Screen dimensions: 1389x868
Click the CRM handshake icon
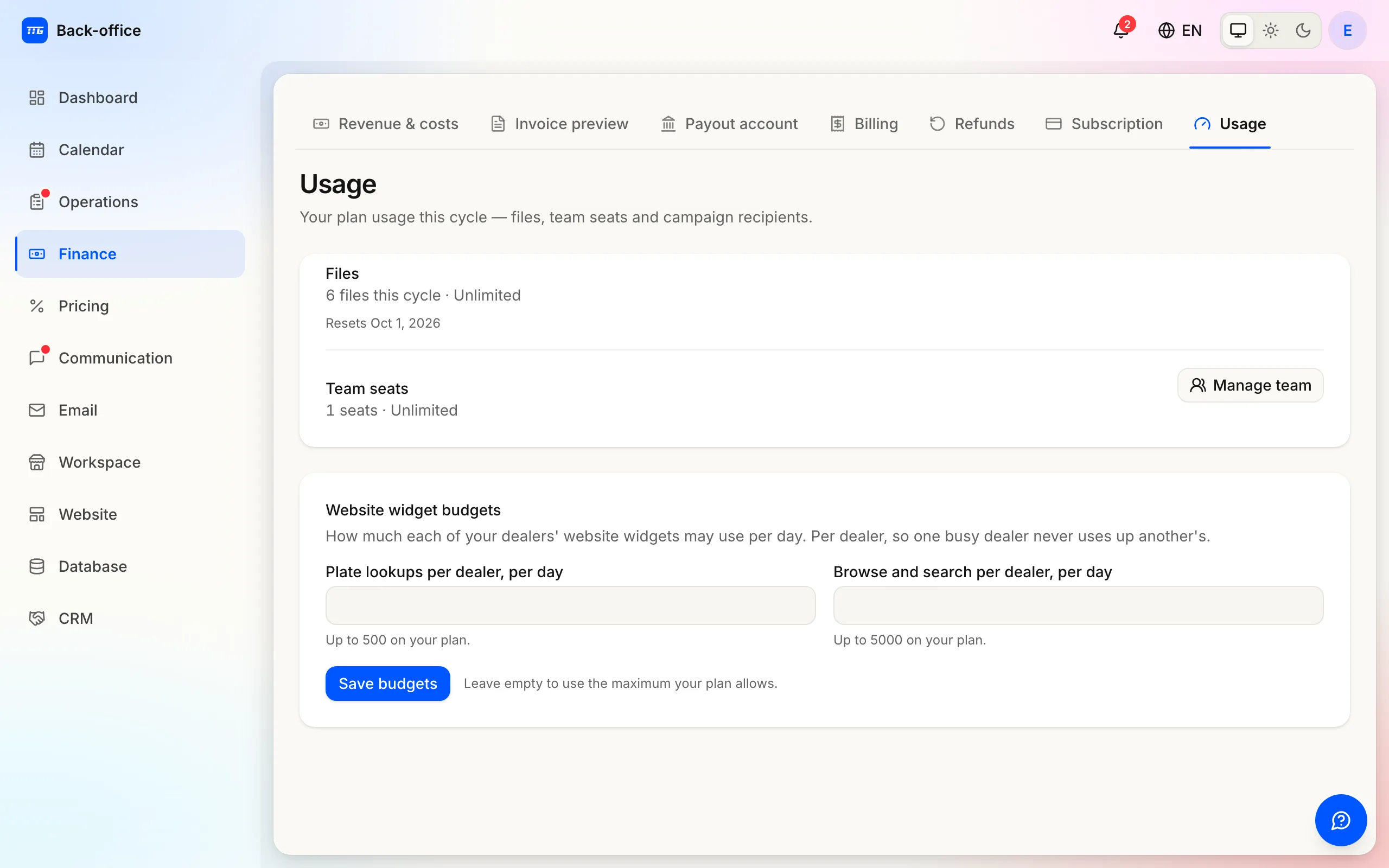coord(37,618)
